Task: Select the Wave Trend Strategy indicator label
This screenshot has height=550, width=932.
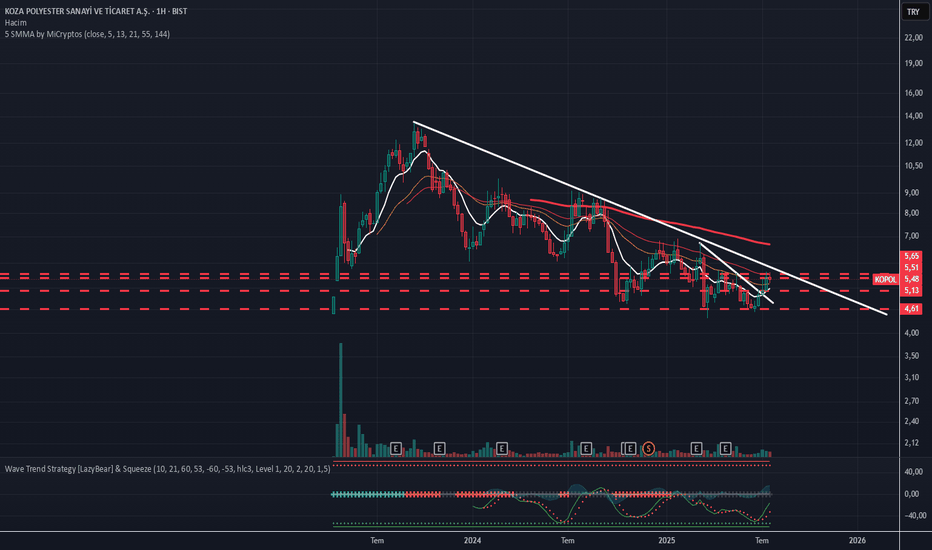Action: click(168, 469)
